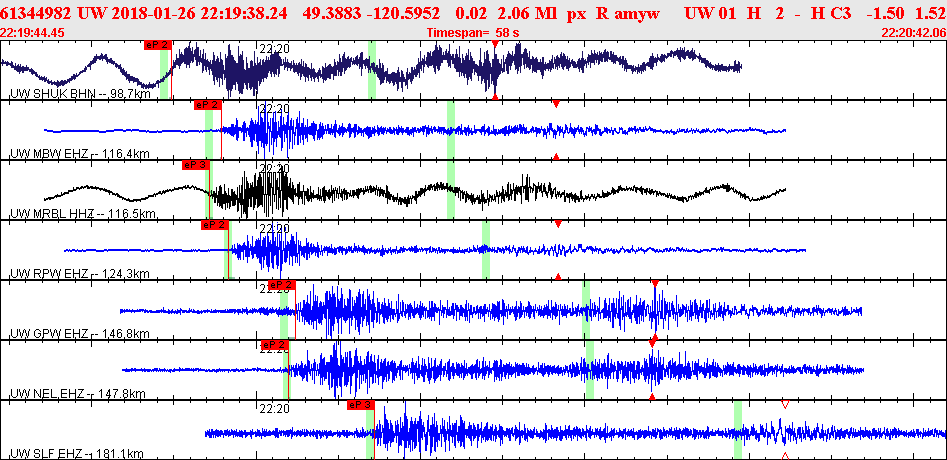Click the hollow red bottom triangle on SLF trace
This screenshot has width=947, height=460.
[785, 456]
